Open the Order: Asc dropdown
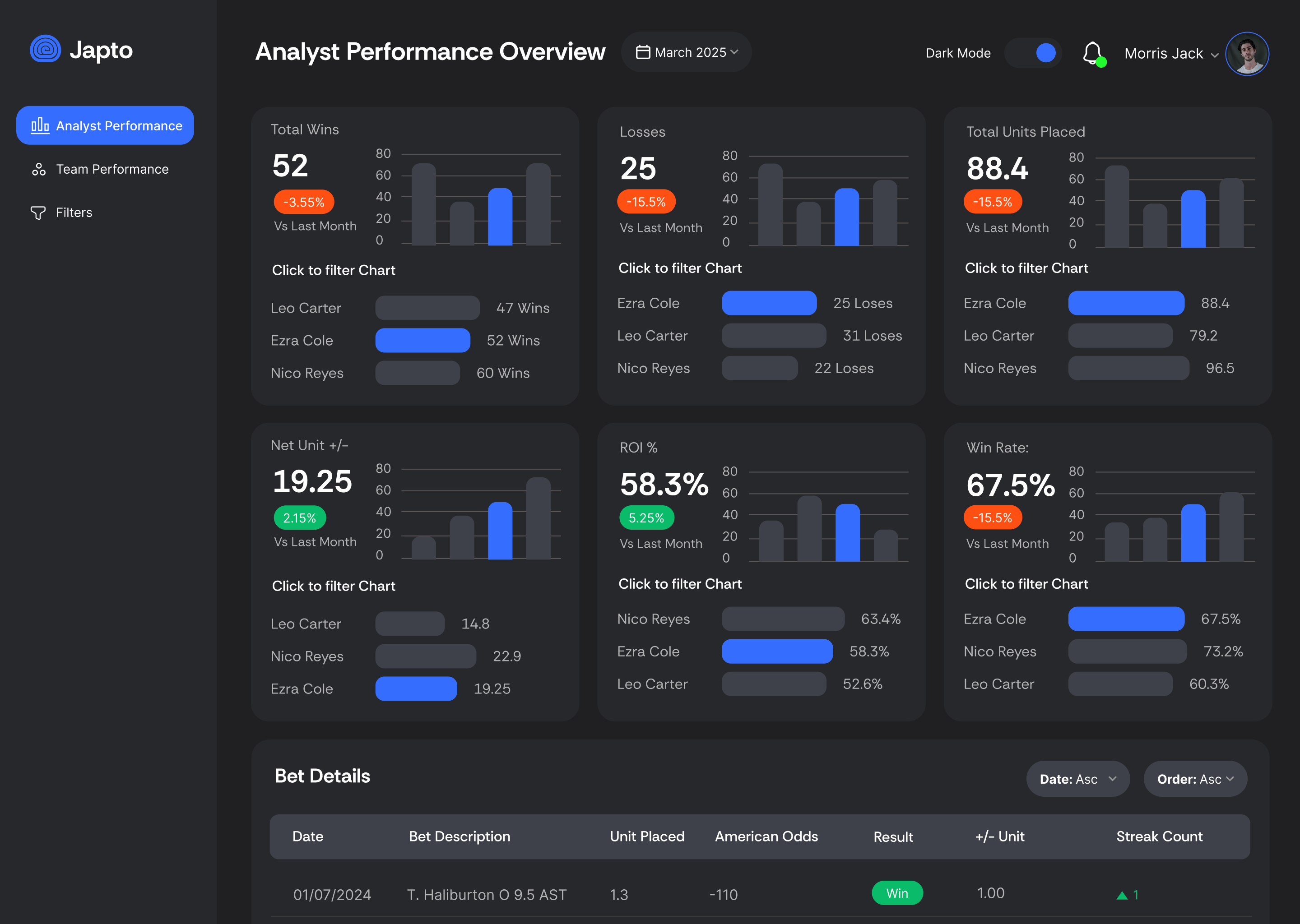The height and width of the screenshot is (924, 1300). pos(1195,779)
